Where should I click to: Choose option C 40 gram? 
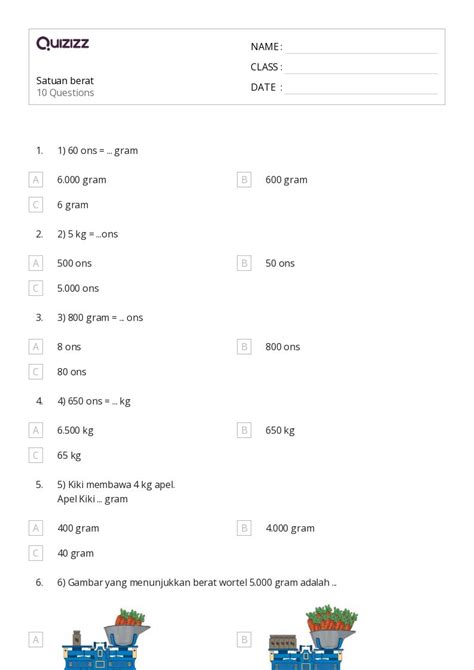(x=35, y=553)
